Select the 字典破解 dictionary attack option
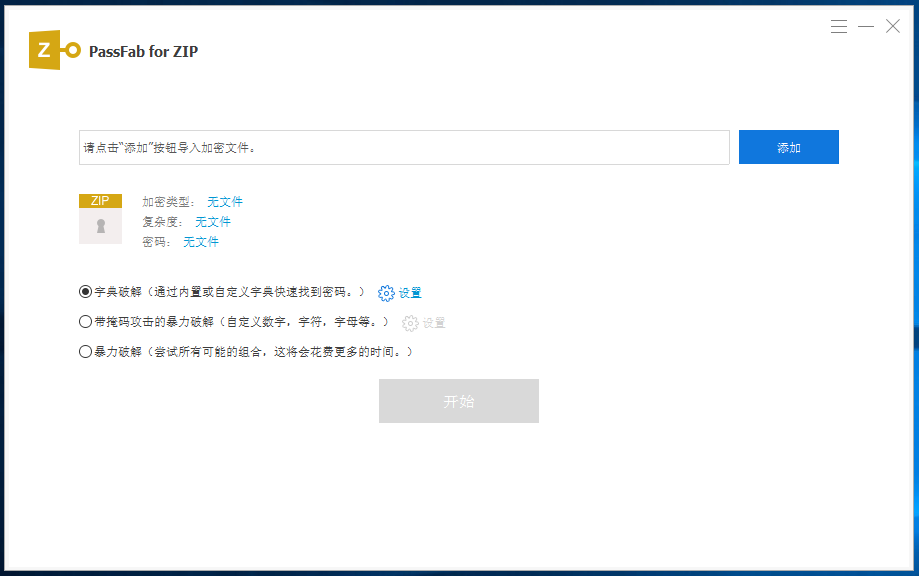 pyautogui.click(x=85, y=292)
